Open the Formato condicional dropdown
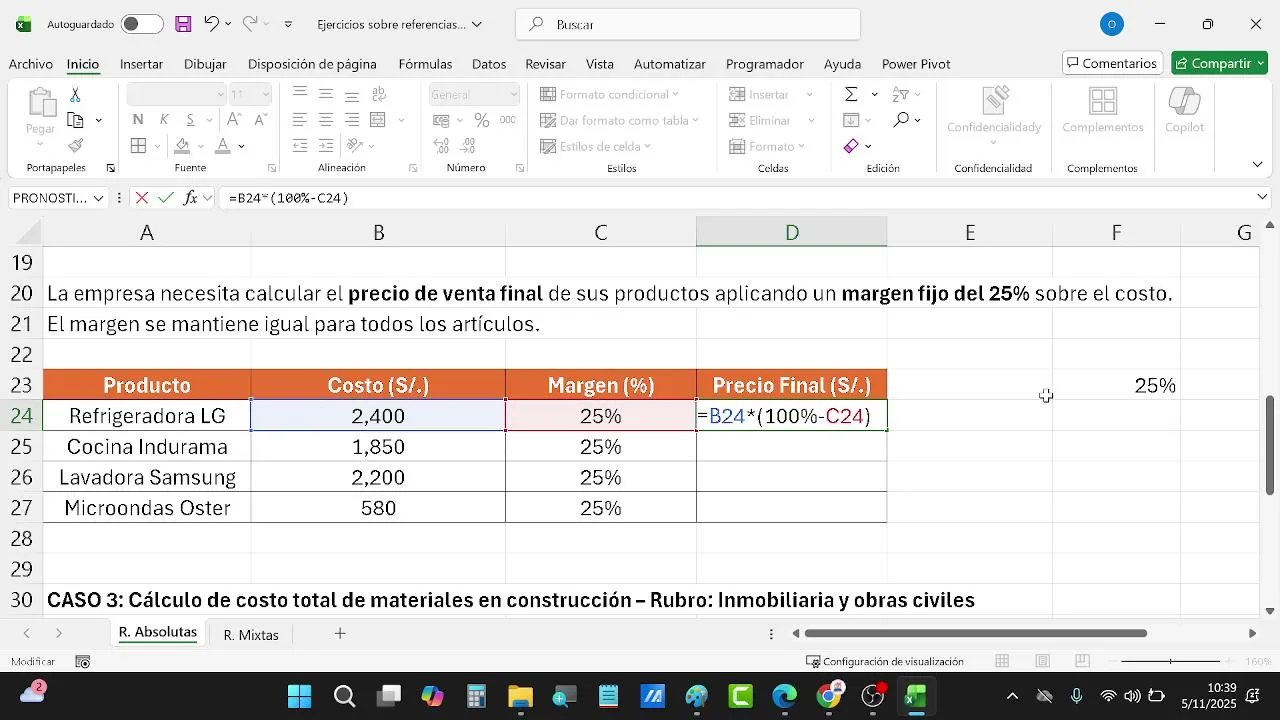1280x720 pixels. point(609,94)
